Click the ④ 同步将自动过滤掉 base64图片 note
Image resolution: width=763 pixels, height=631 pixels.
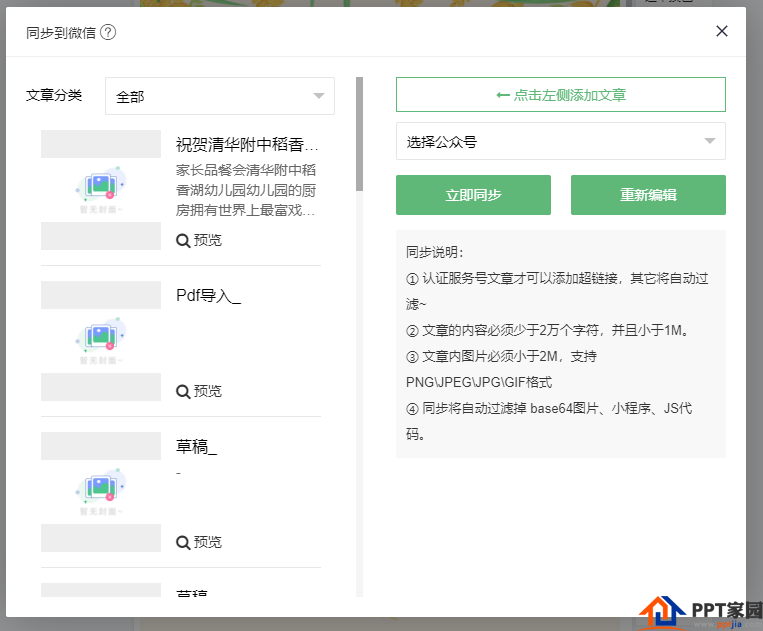coord(549,421)
